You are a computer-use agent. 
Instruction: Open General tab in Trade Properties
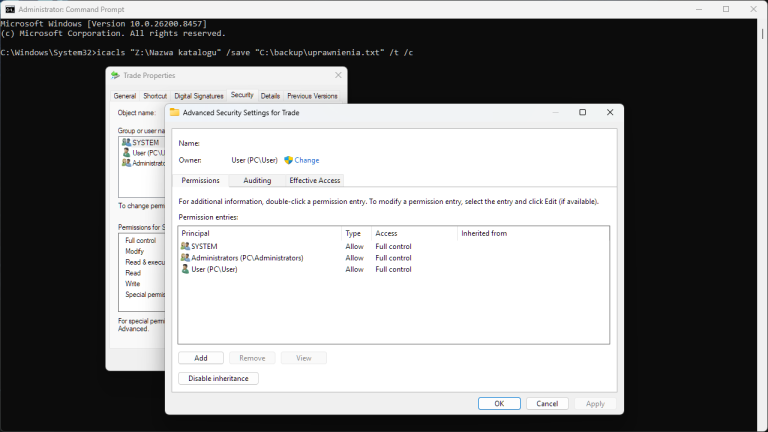(124, 96)
